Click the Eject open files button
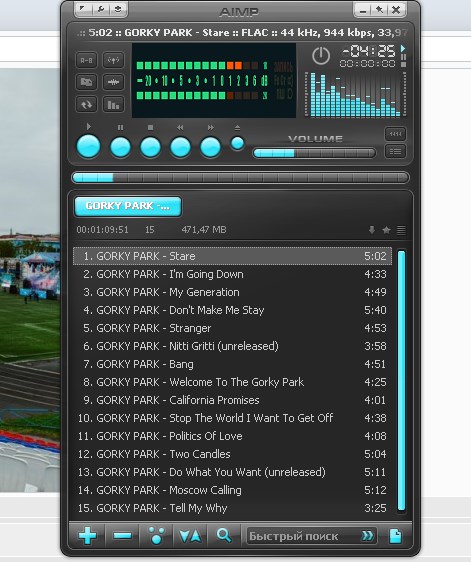 tap(237, 143)
